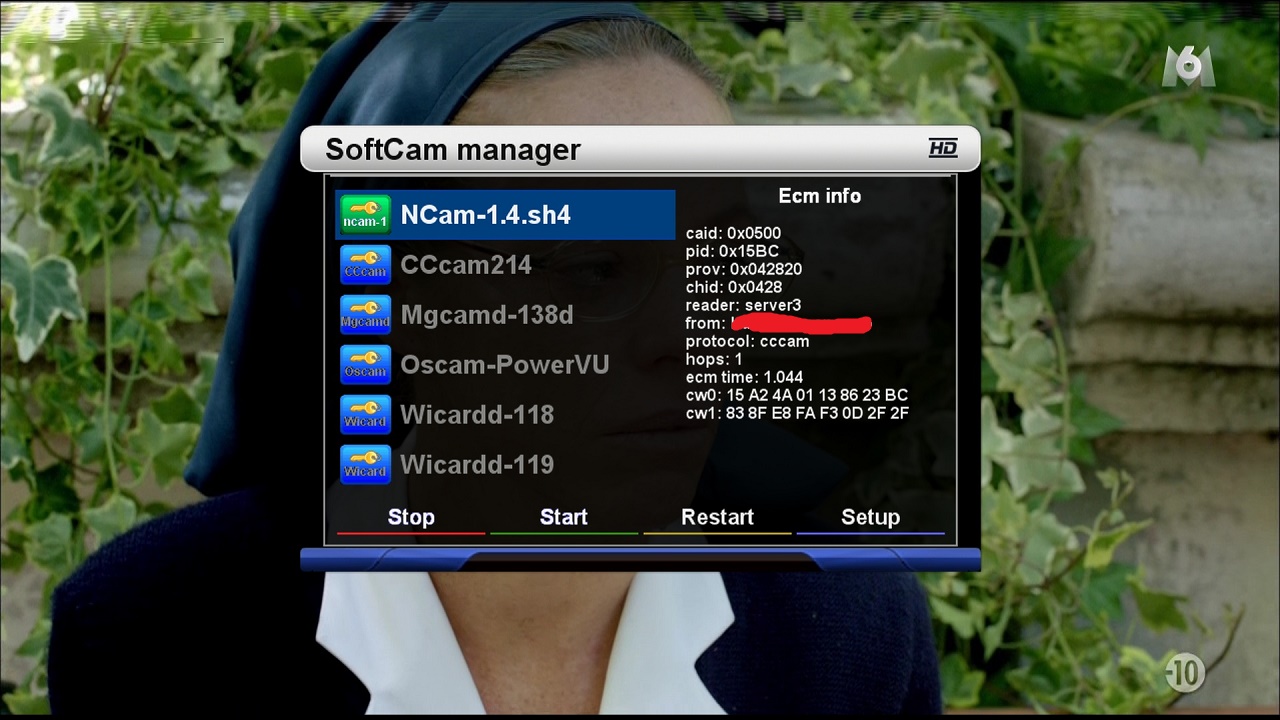Click the protocol: cccam line
The height and width of the screenshot is (720, 1280).
(747, 341)
